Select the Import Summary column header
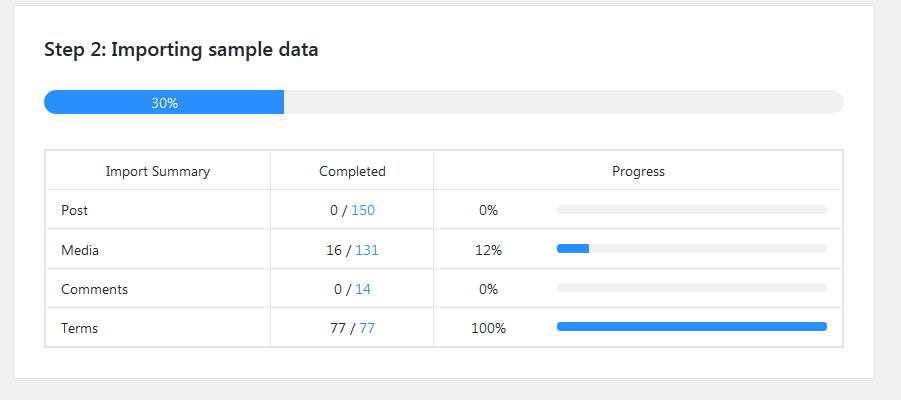This screenshot has height=400, width=901. (x=158, y=171)
